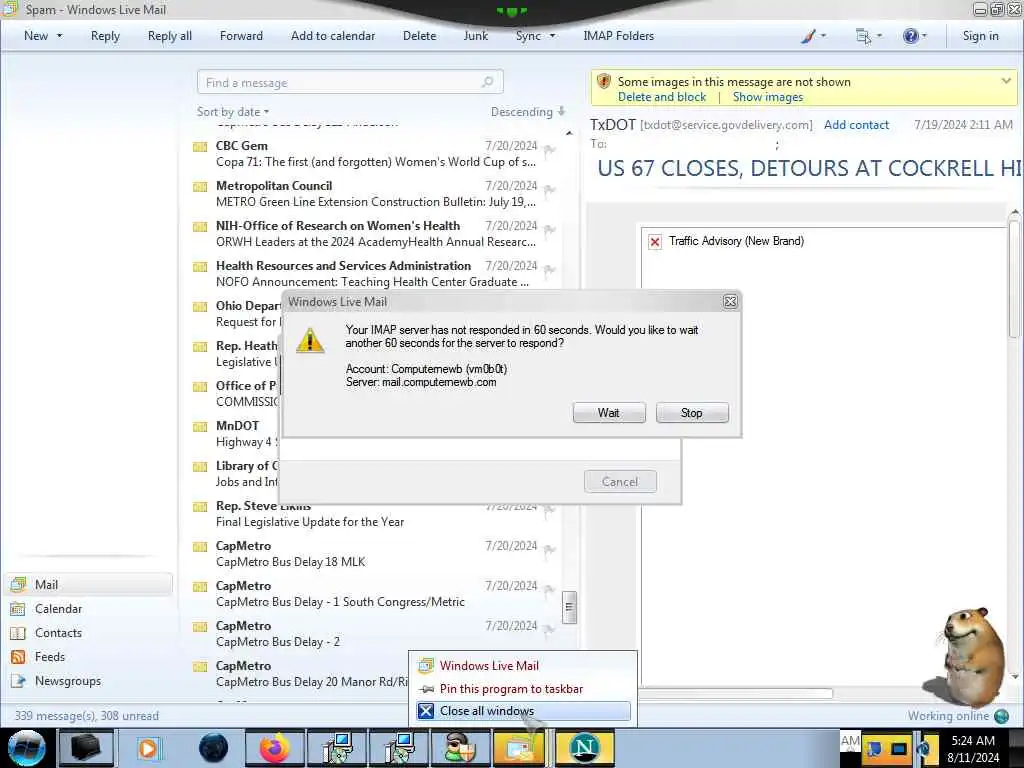The height and width of the screenshot is (768, 1024).
Task: Click the Newsgroups icon in the sidebar
Action: tap(18, 681)
